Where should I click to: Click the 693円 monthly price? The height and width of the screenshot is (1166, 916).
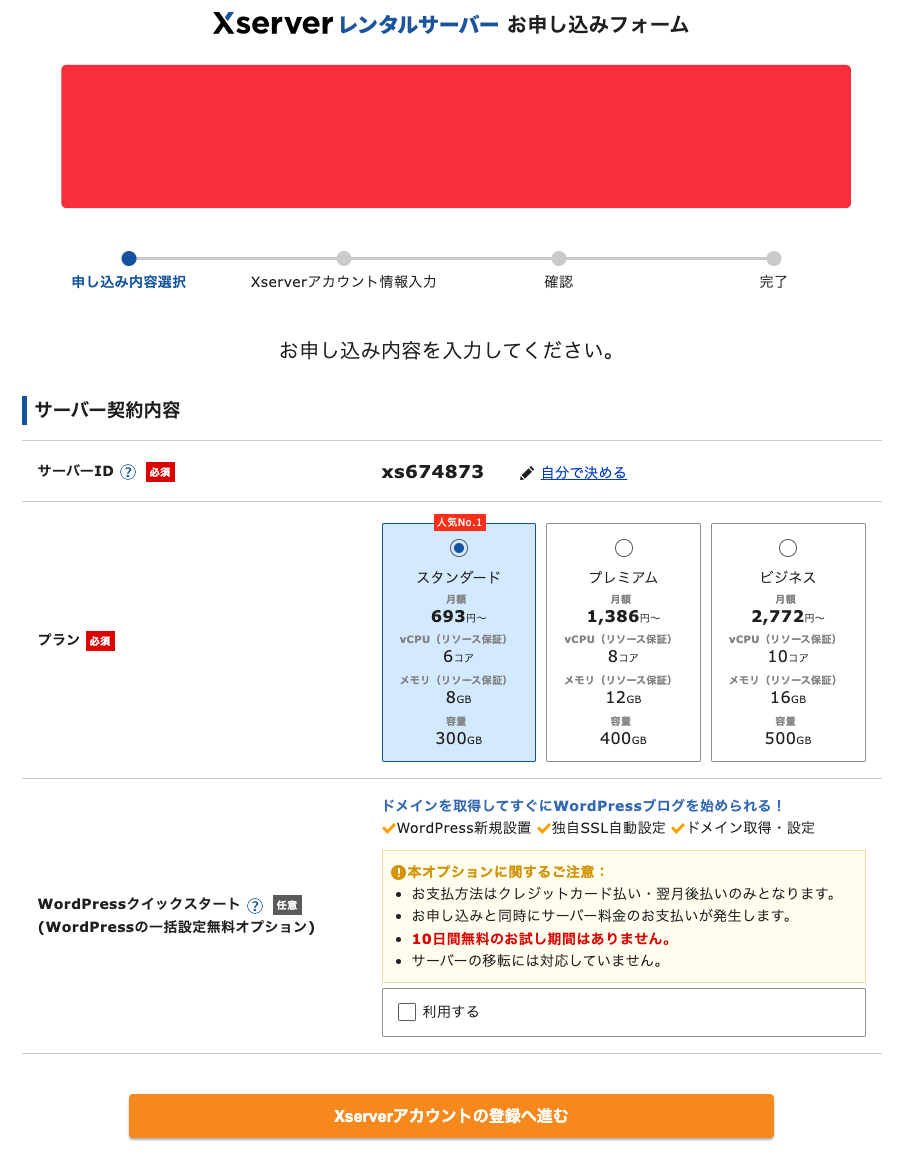click(459, 616)
